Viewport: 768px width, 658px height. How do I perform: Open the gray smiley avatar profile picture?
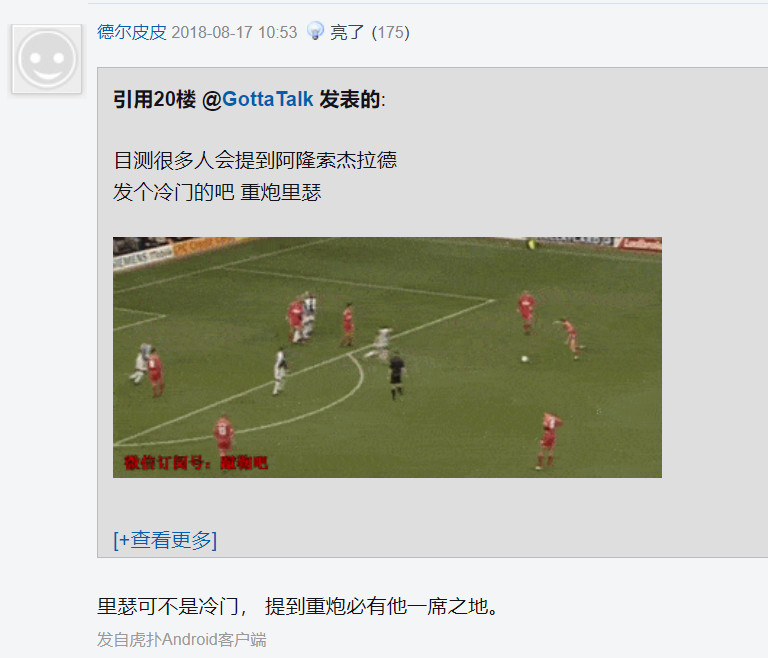pyautogui.click(x=47, y=59)
